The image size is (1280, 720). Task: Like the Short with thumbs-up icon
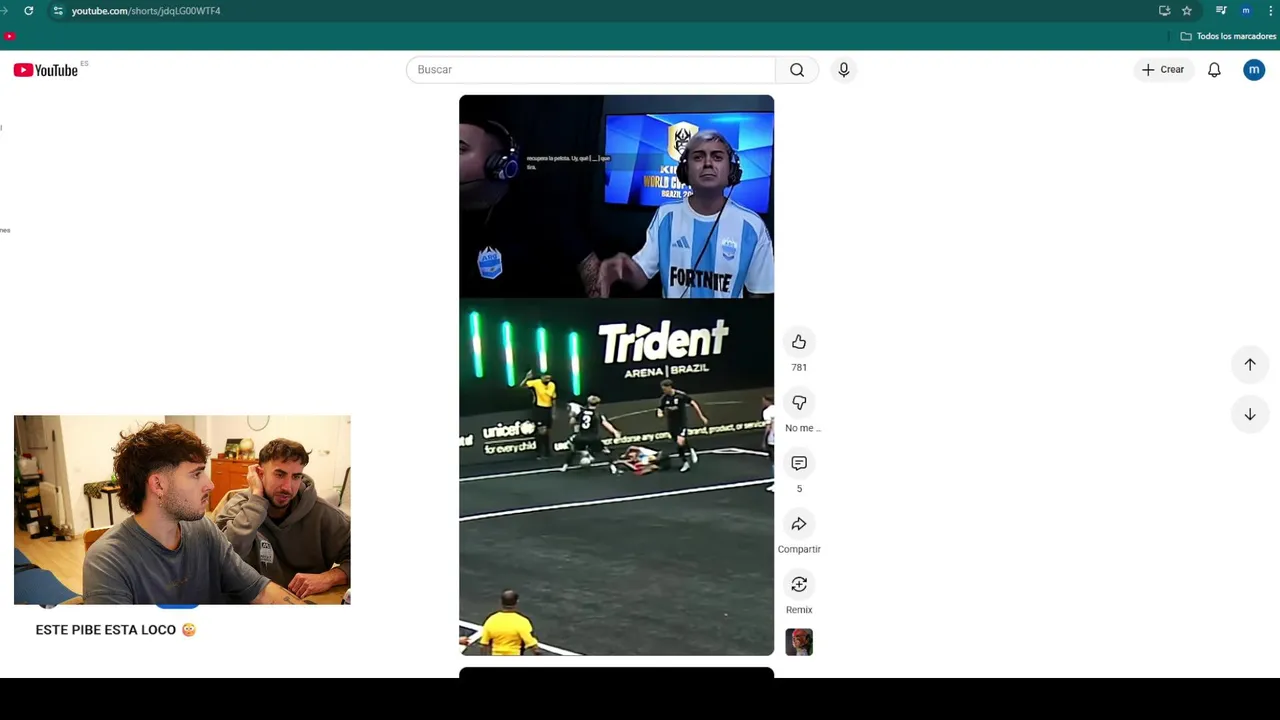pyautogui.click(x=799, y=342)
